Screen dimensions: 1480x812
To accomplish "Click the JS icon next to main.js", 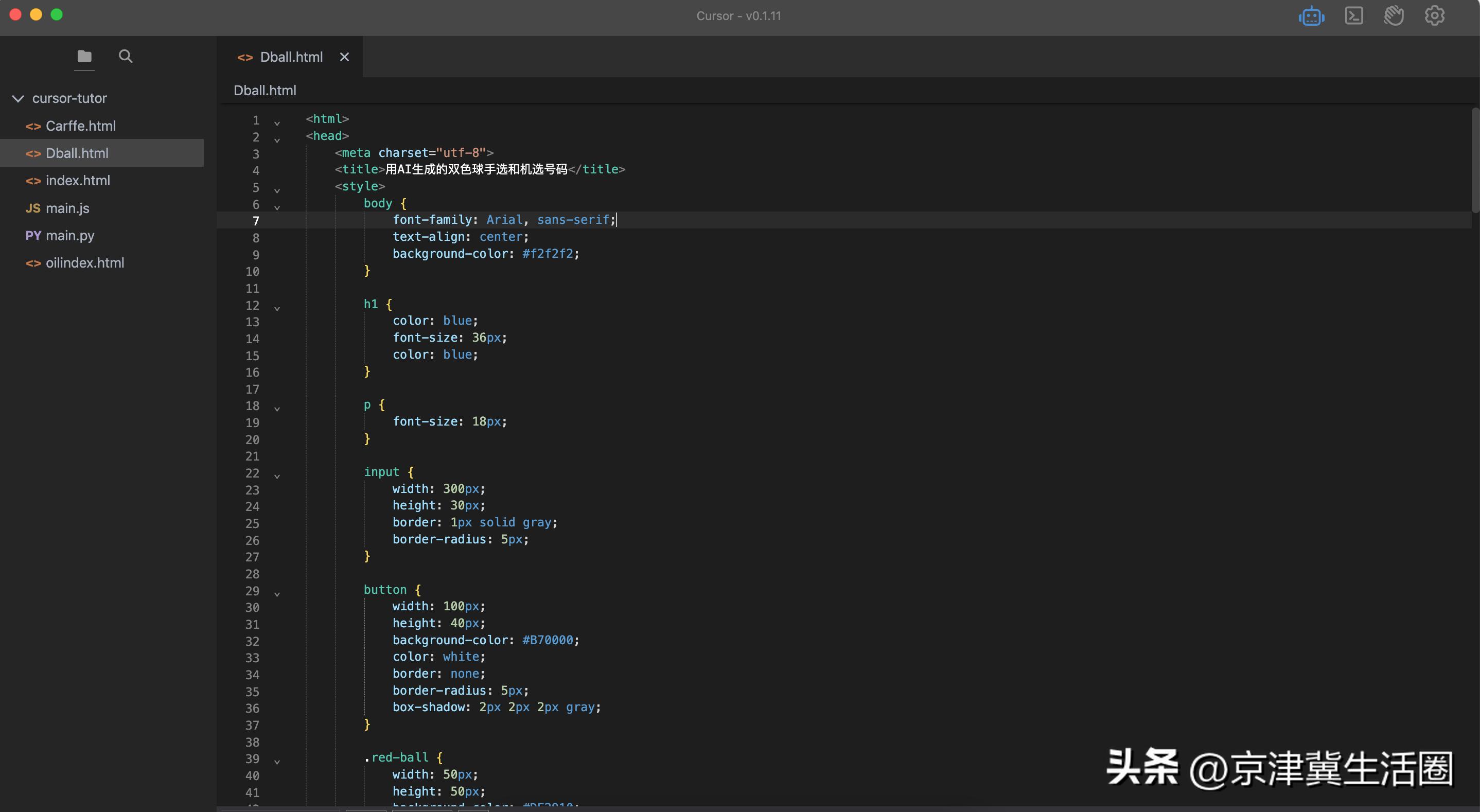I will point(33,208).
